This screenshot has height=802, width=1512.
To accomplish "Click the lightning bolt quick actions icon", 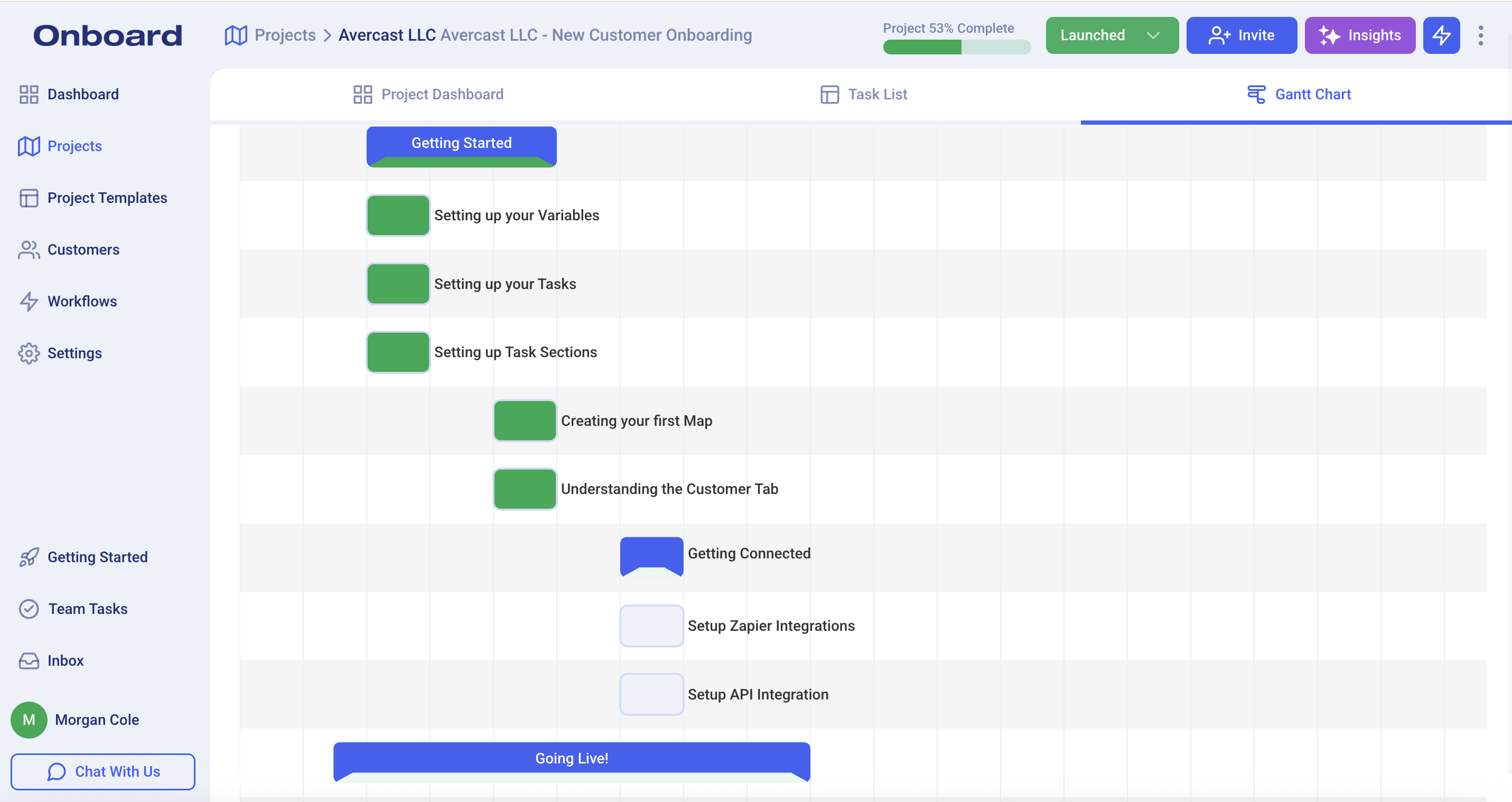I will pyautogui.click(x=1441, y=35).
